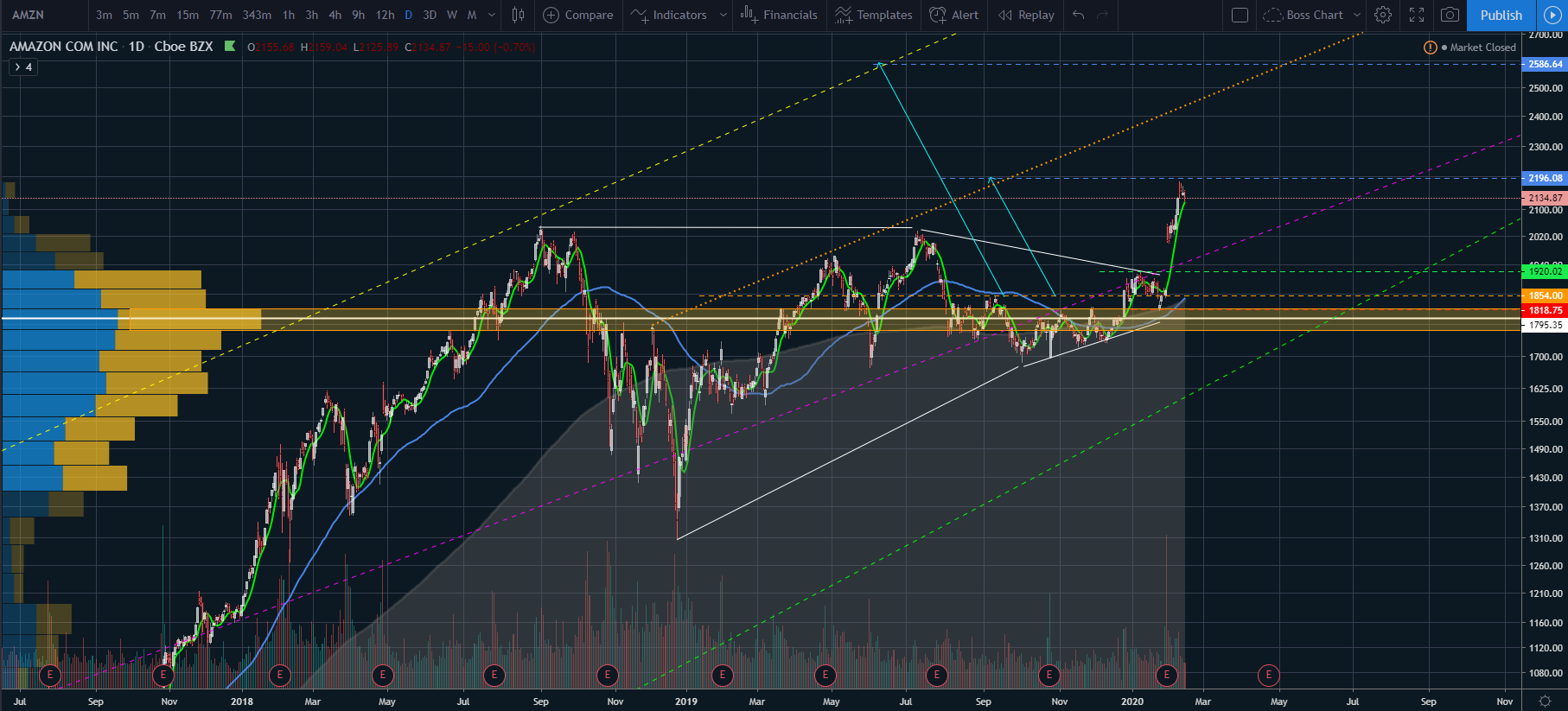Click the earnings marker for late April 2018
This screenshot has height=711, width=1568.
[382, 675]
